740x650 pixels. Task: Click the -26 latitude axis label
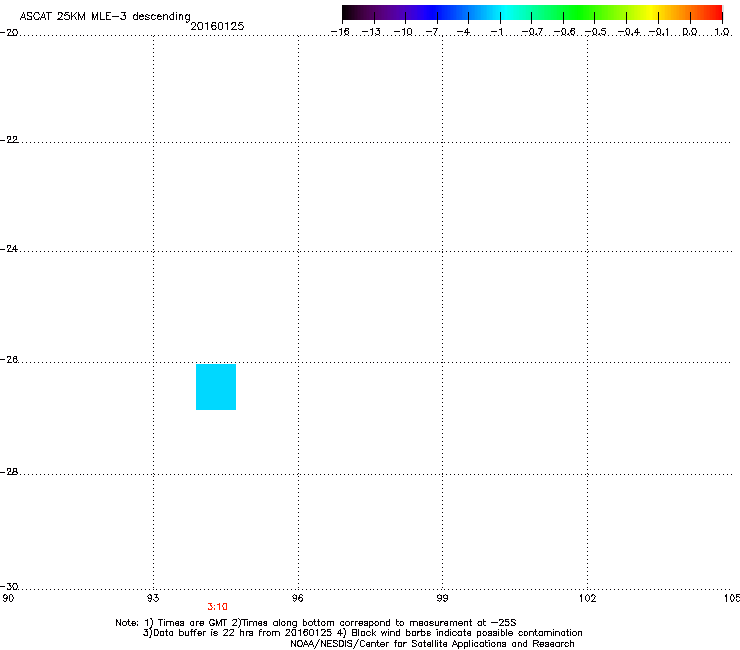(9, 360)
